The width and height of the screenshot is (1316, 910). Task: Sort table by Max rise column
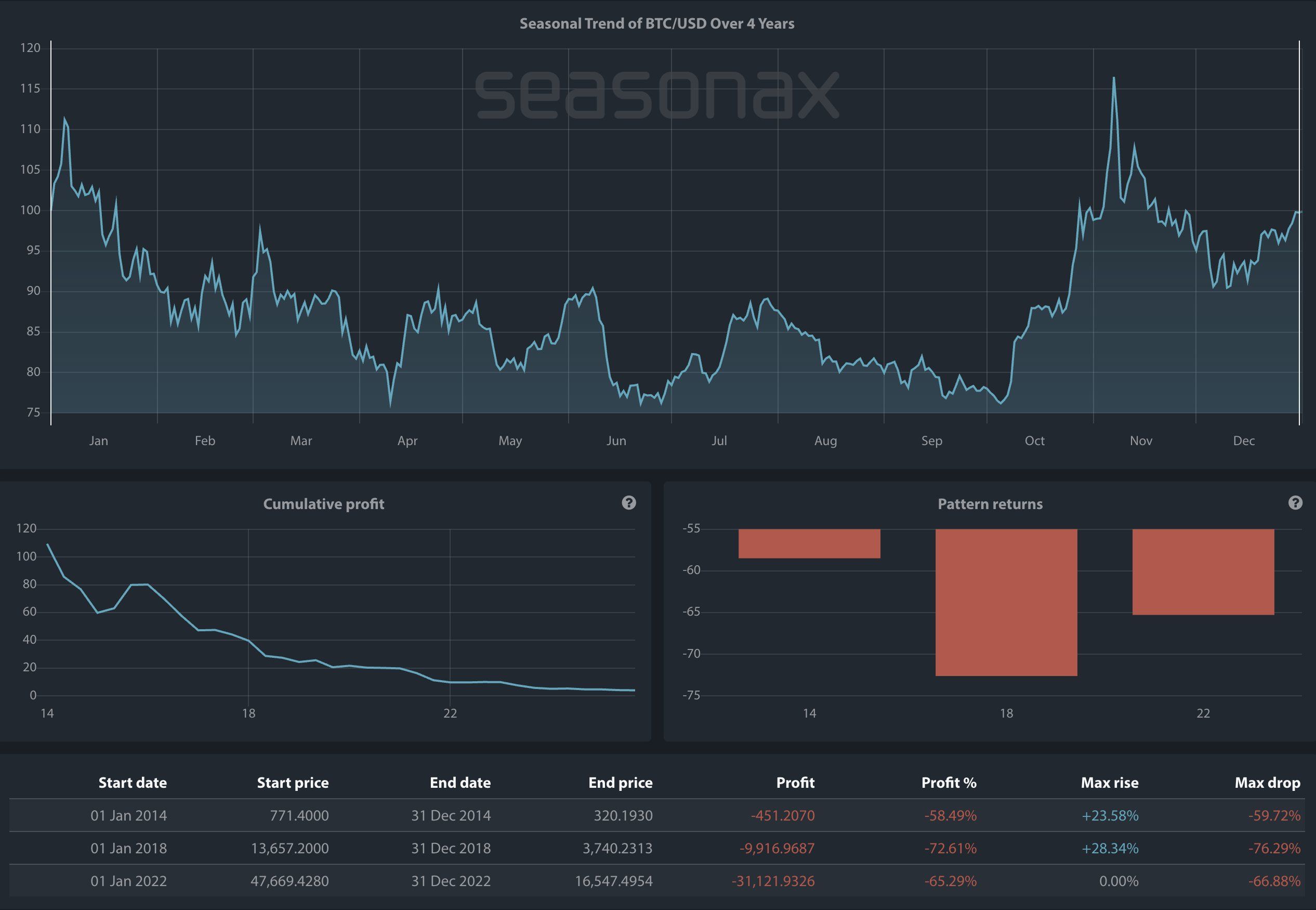[1109, 782]
